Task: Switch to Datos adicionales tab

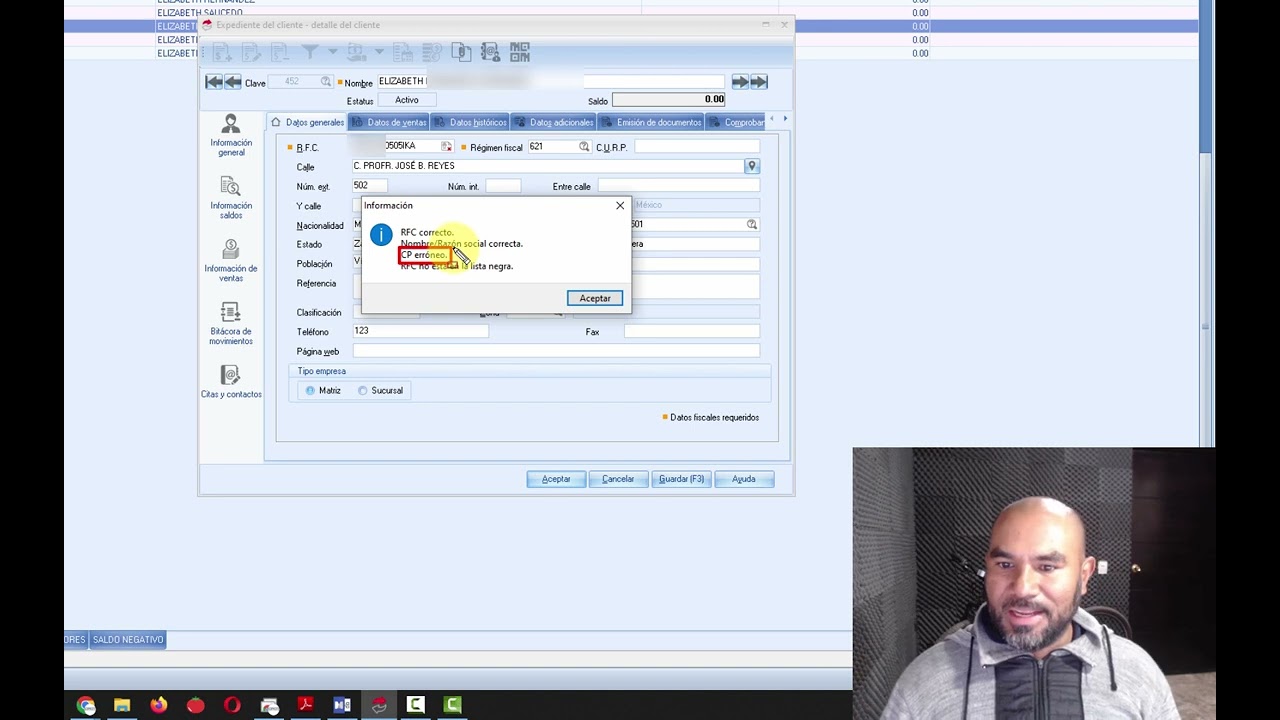Action: pyautogui.click(x=554, y=122)
